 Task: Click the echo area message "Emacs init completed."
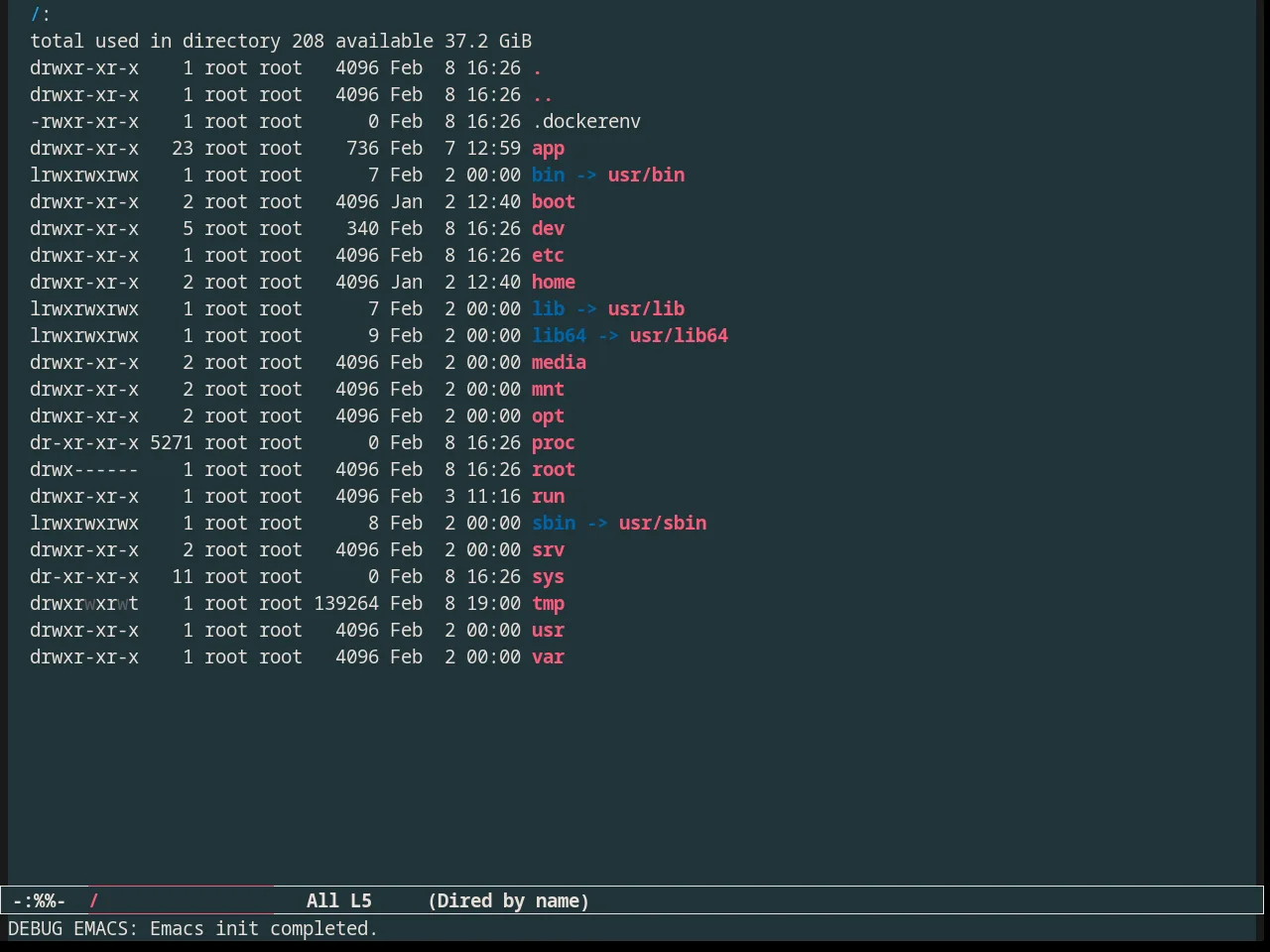tap(264, 929)
